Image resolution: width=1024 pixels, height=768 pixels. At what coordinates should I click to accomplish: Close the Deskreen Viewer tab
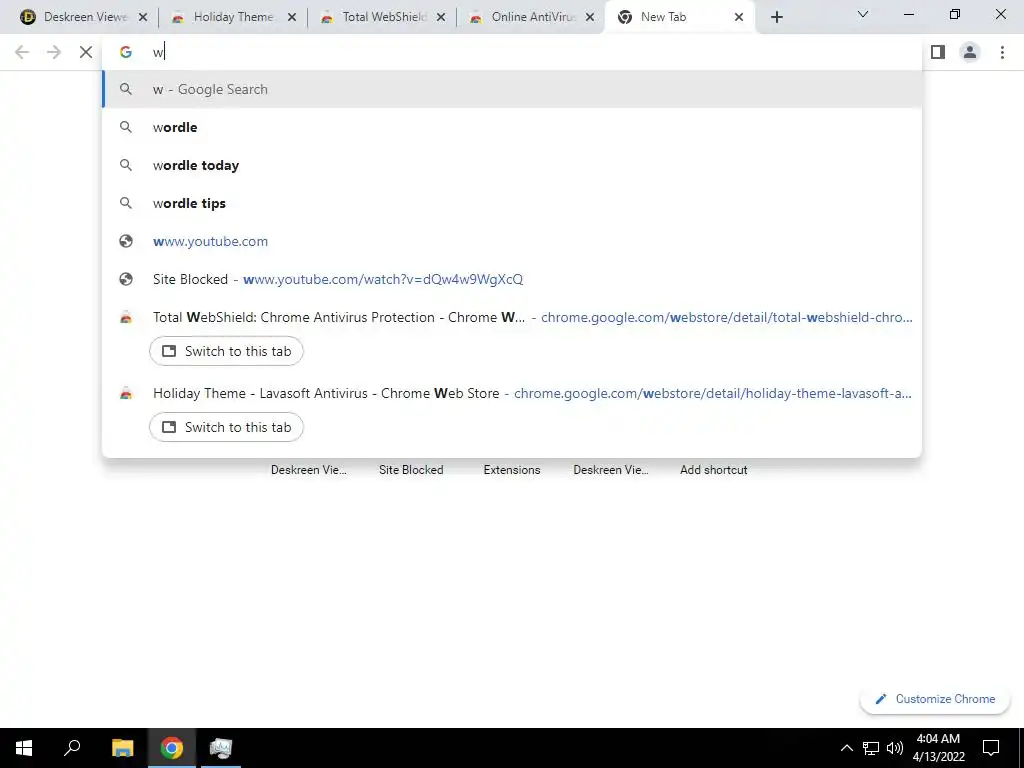pyautogui.click(x=143, y=17)
